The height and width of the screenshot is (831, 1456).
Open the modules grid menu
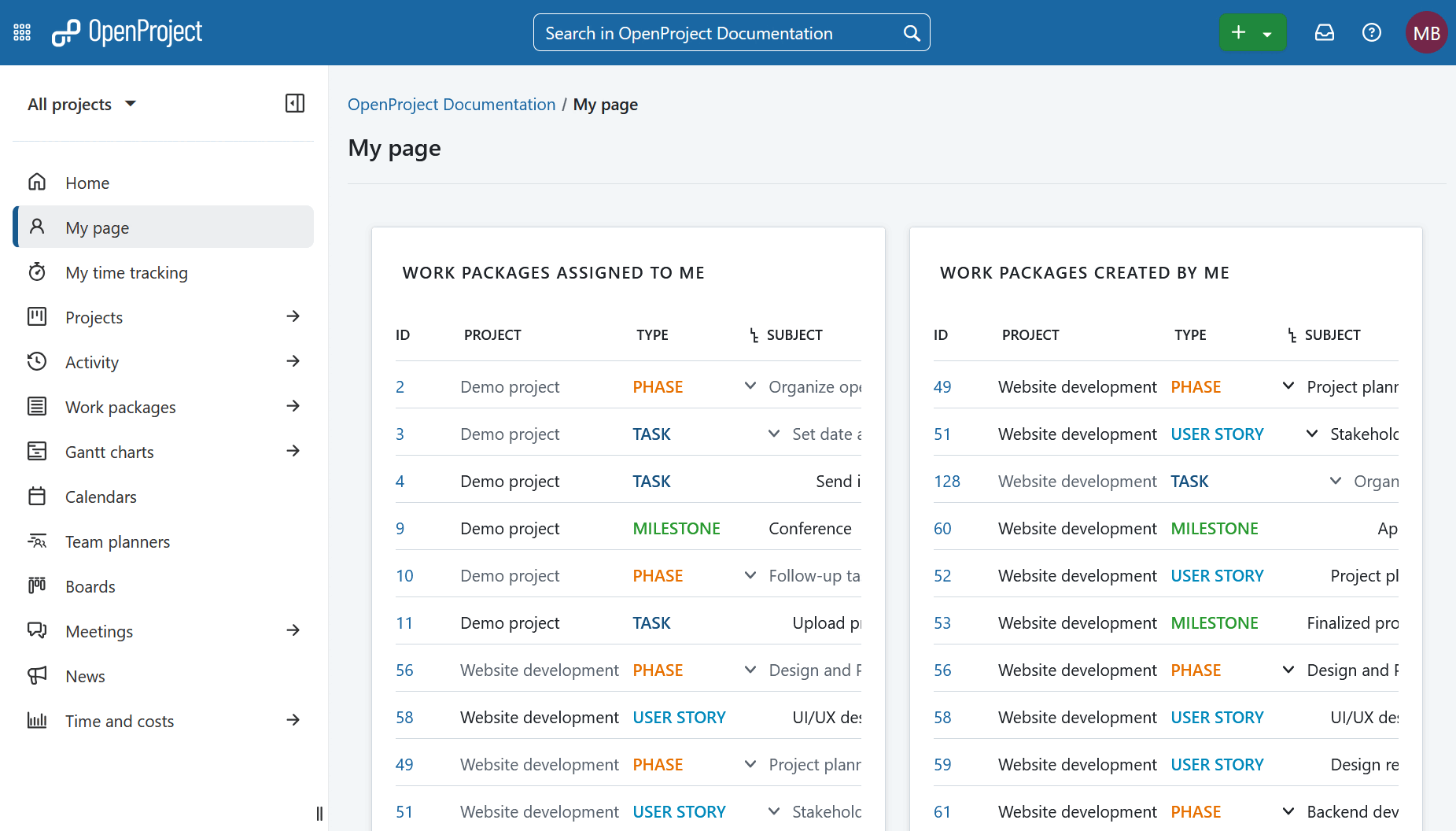click(x=21, y=32)
